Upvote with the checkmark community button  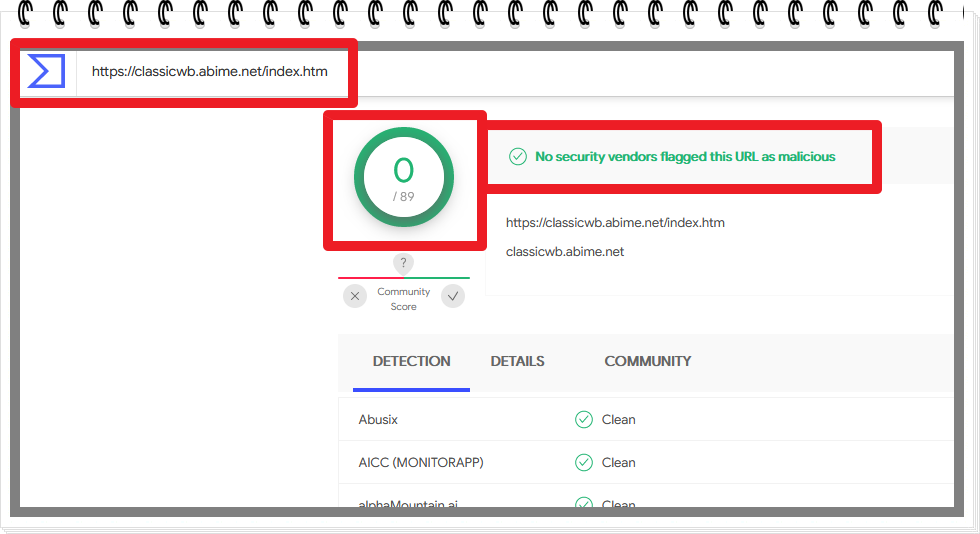pos(453,296)
